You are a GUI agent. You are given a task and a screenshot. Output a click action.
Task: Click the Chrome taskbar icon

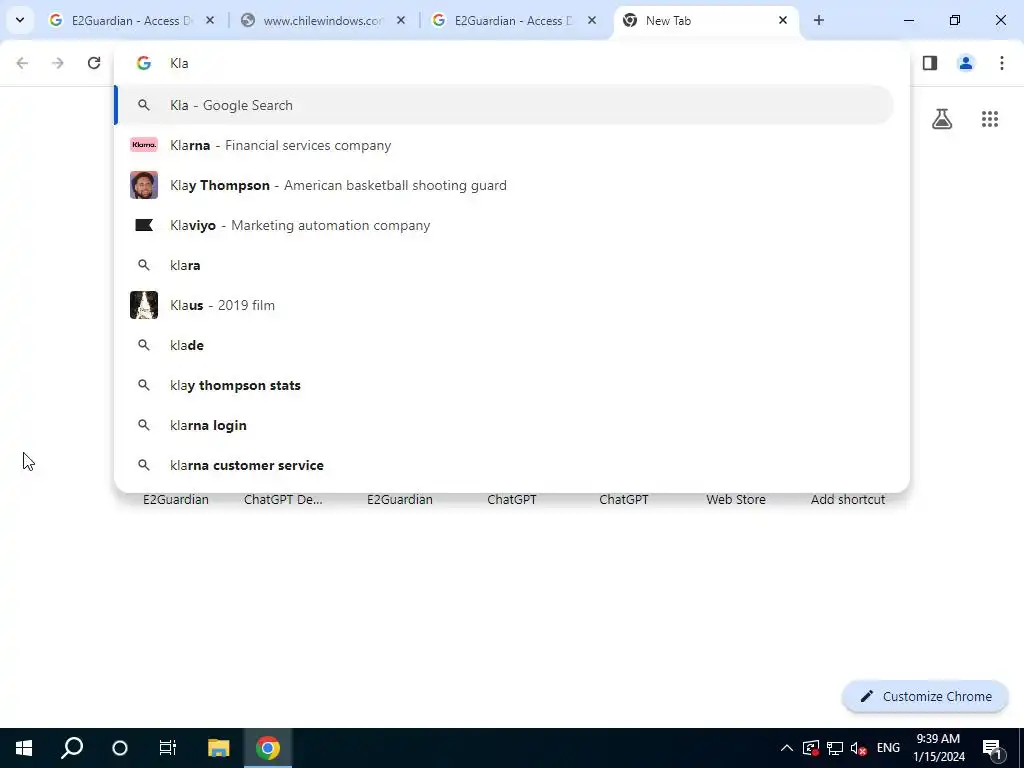[268, 748]
